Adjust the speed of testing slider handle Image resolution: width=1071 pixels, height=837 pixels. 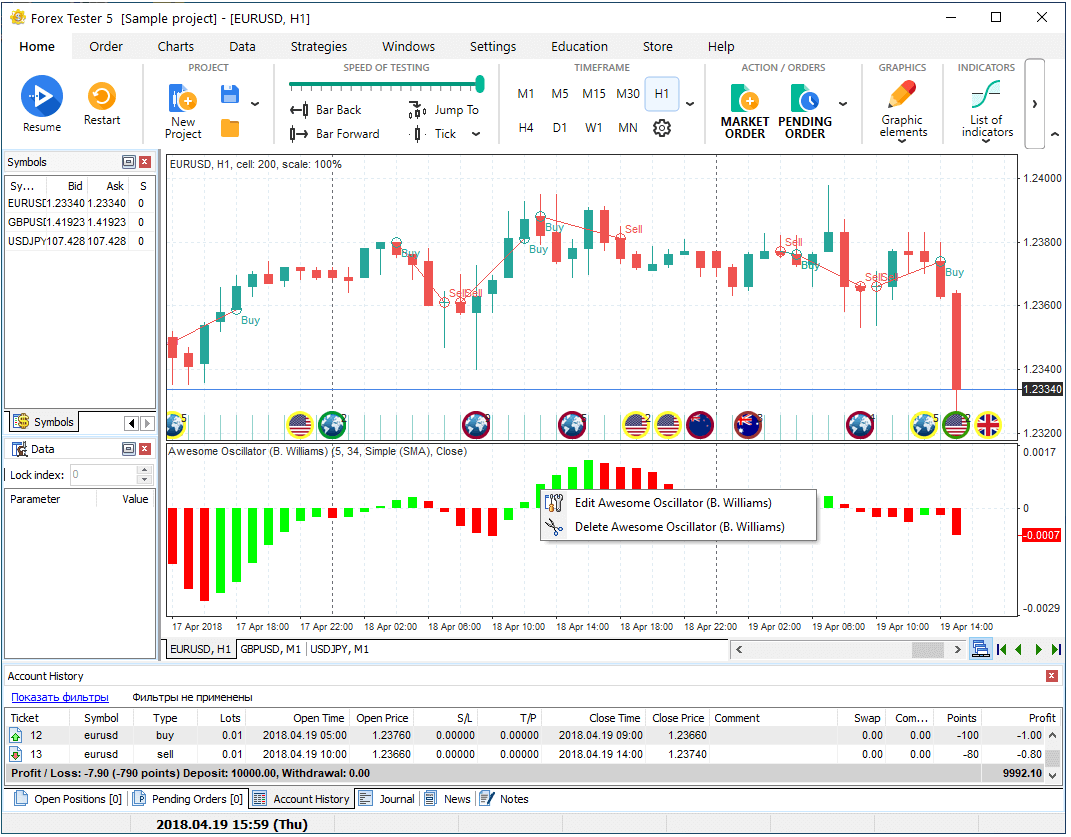[480, 84]
